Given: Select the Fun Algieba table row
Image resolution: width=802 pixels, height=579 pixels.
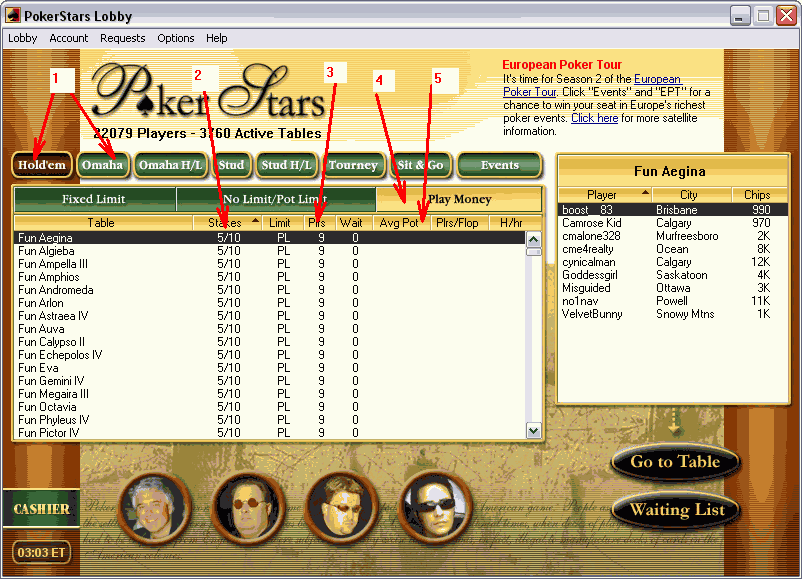Looking at the screenshot, I should pyautogui.click(x=270, y=251).
